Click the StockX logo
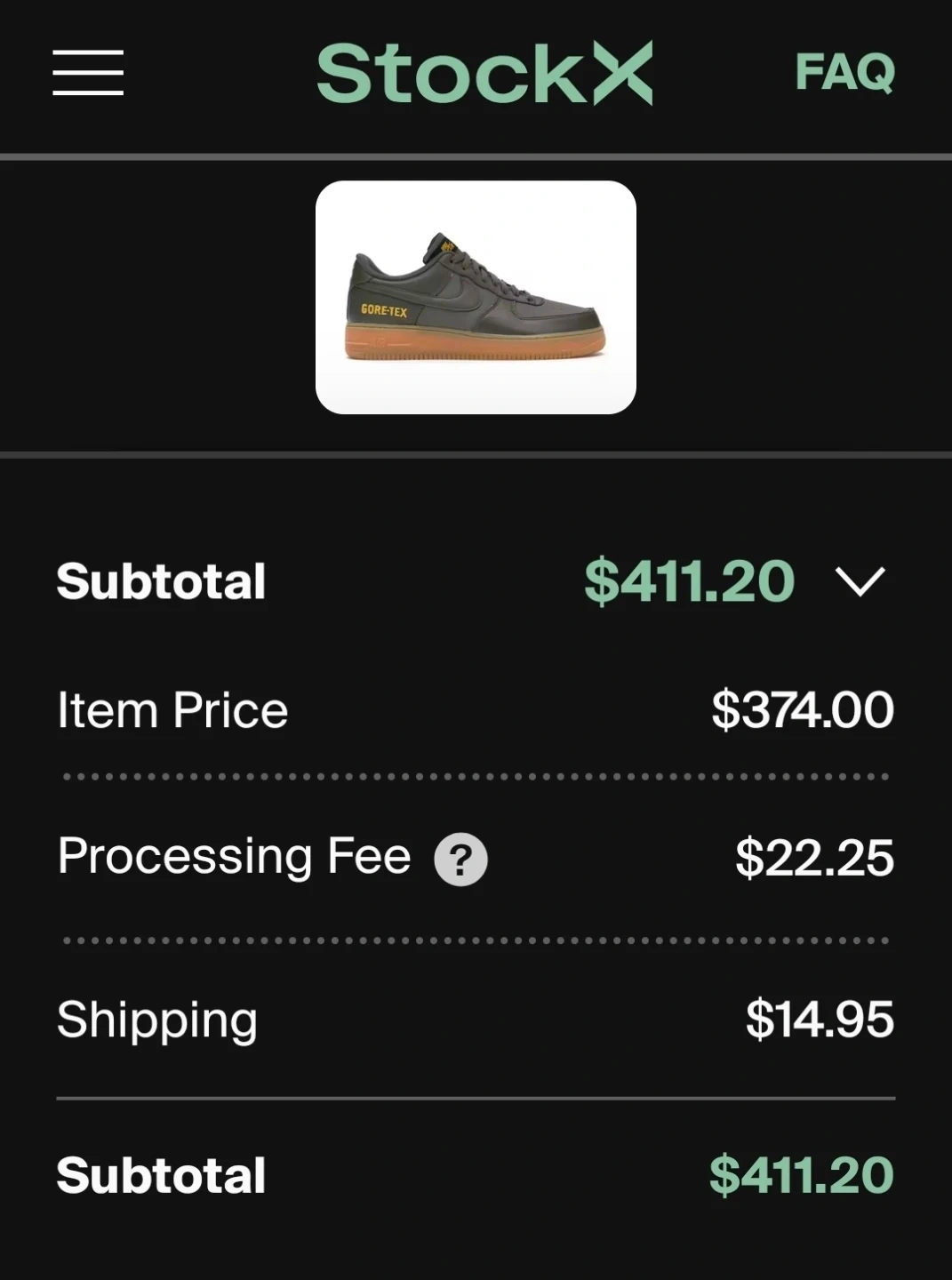The height and width of the screenshot is (1280, 952). point(484,73)
